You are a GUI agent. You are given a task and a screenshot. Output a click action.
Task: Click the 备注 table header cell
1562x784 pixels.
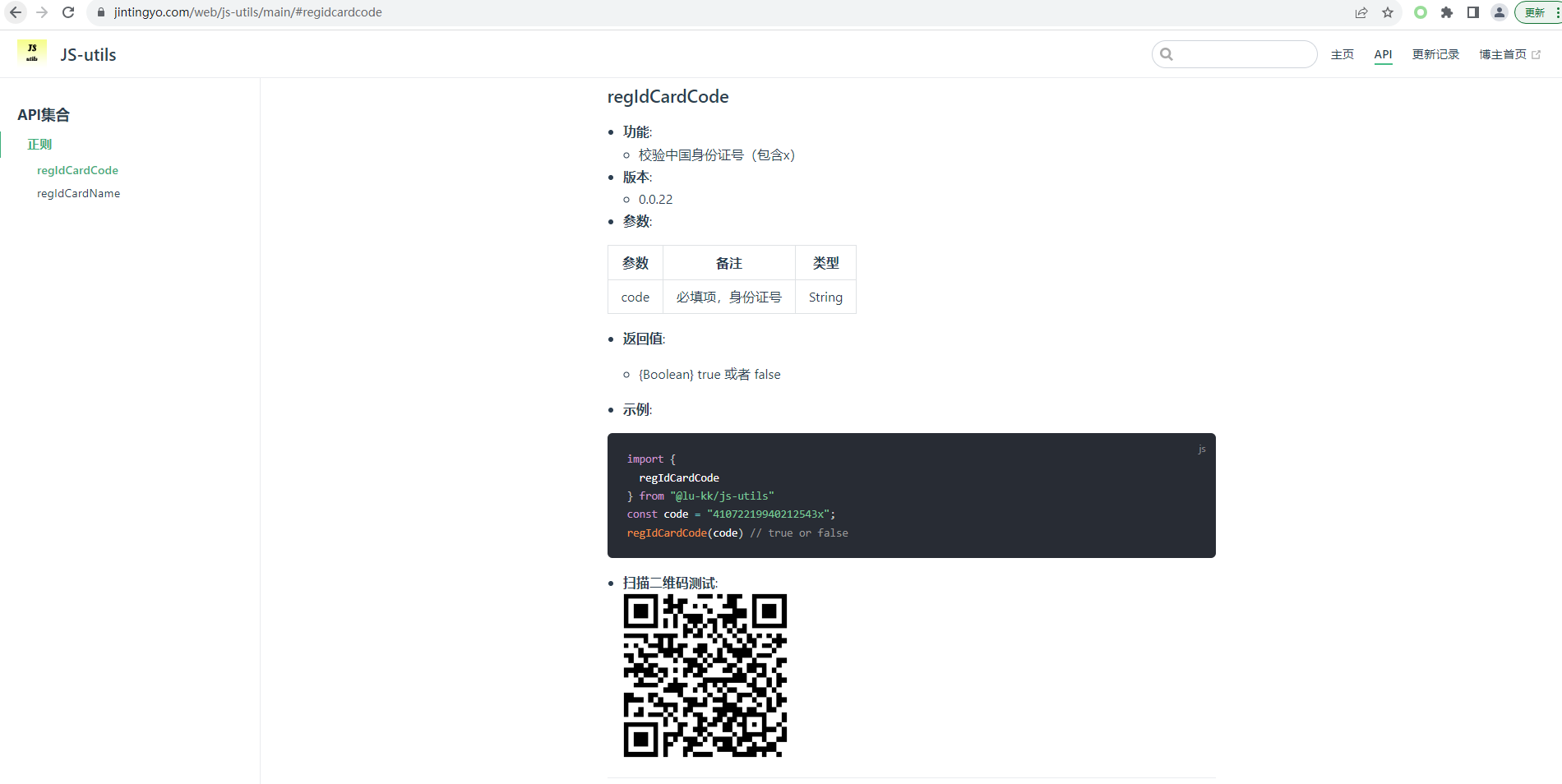(x=729, y=263)
